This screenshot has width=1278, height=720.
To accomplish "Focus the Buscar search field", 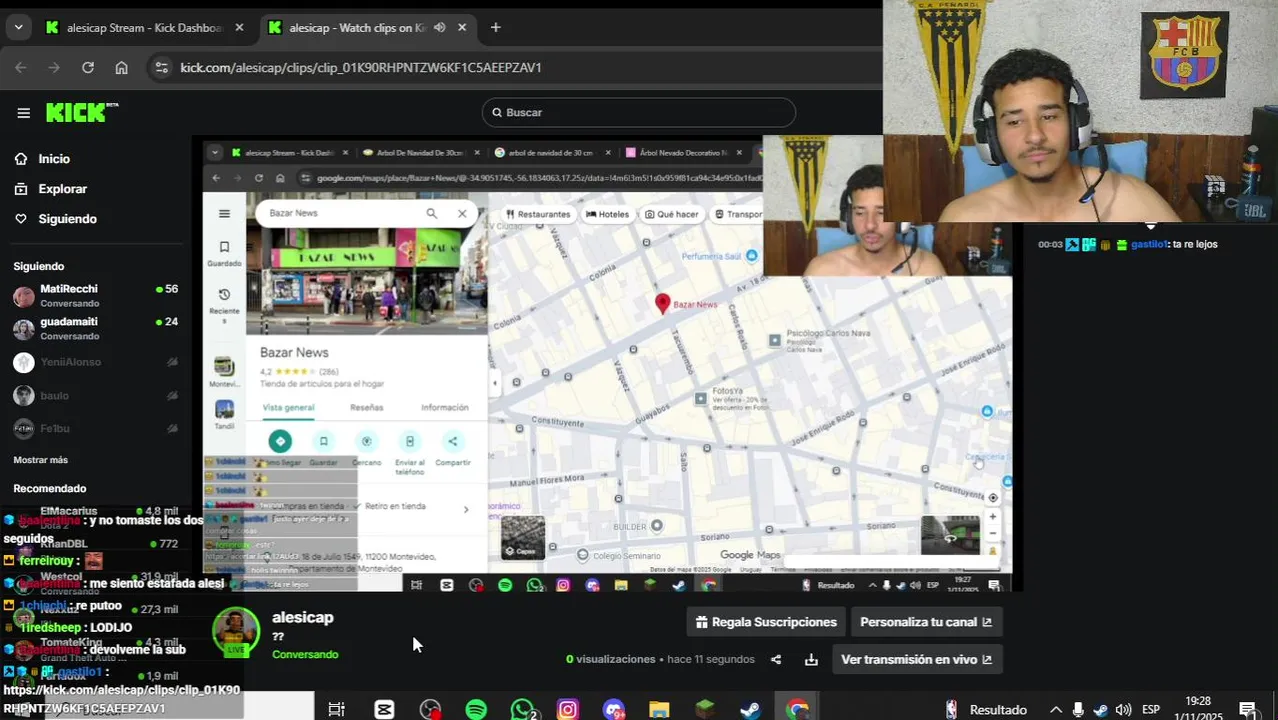I will (x=639, y=112).
